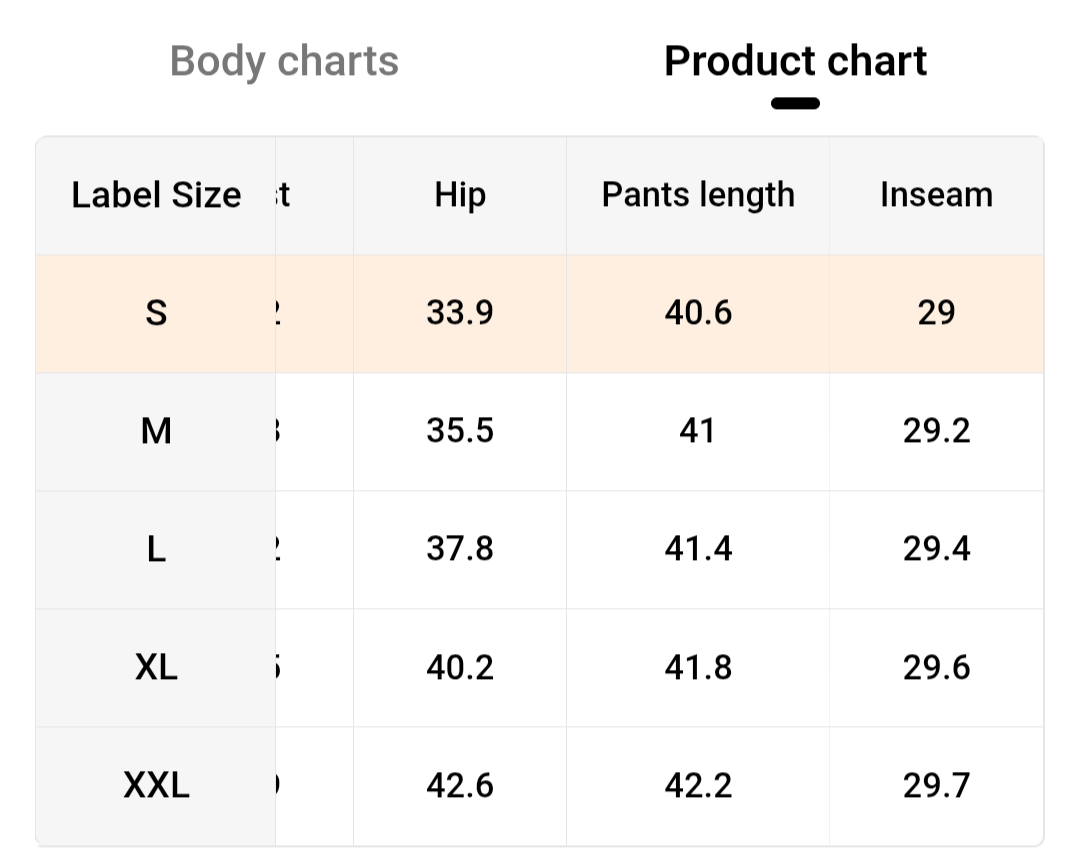Click the black underline tab indicator

[796, 103]
